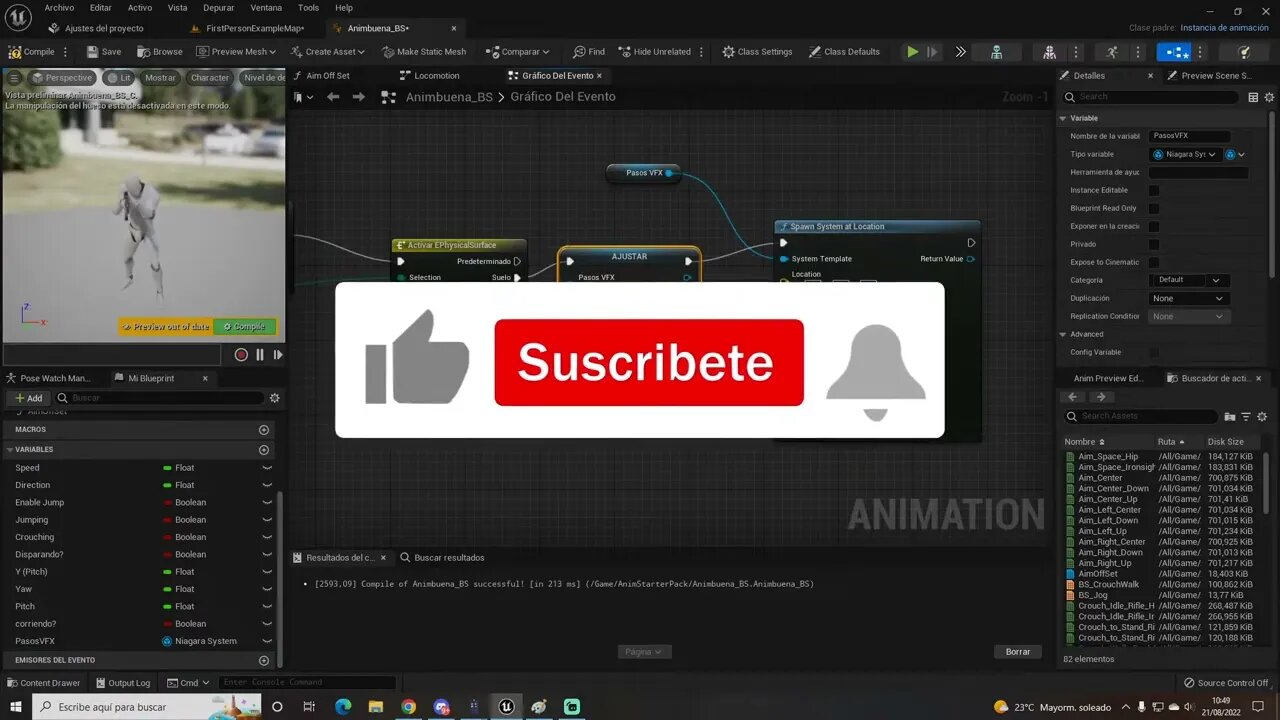The image size is (1280, 720).
Task: Open the Output Log
Action: [x=122, y=683]
